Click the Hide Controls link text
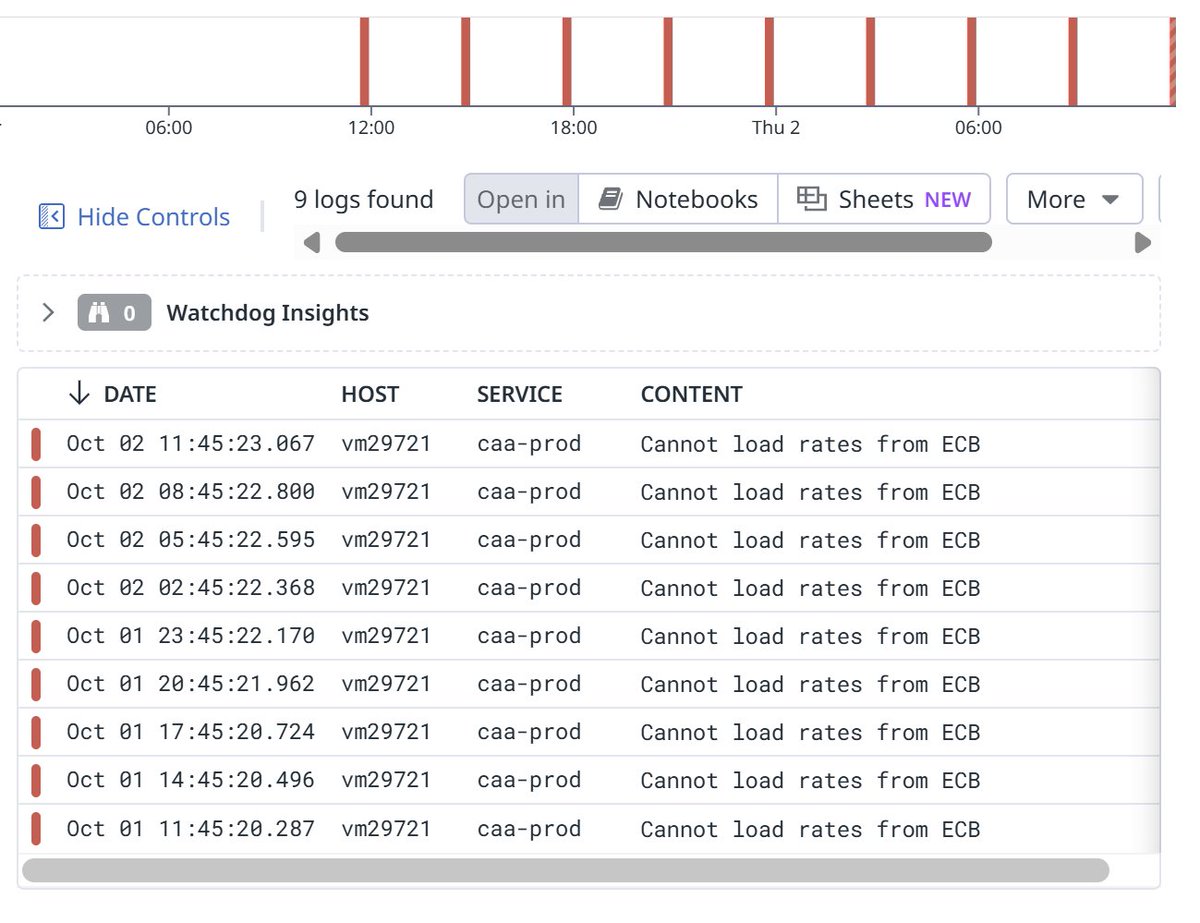Screen dimensions: 1200x923 coord(153,217)
